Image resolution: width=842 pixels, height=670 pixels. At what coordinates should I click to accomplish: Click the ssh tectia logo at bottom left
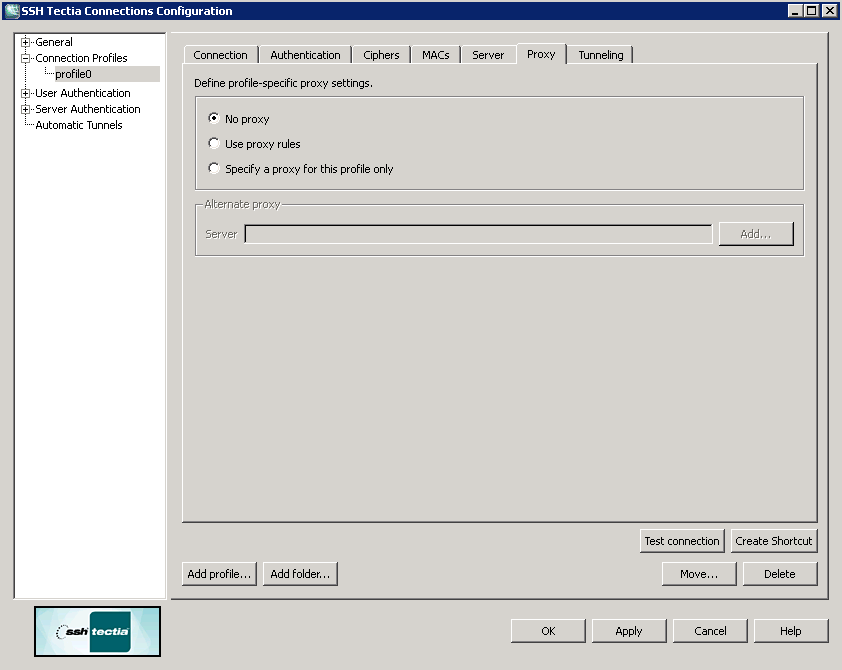pyautogui.click(x=97, y=631)
